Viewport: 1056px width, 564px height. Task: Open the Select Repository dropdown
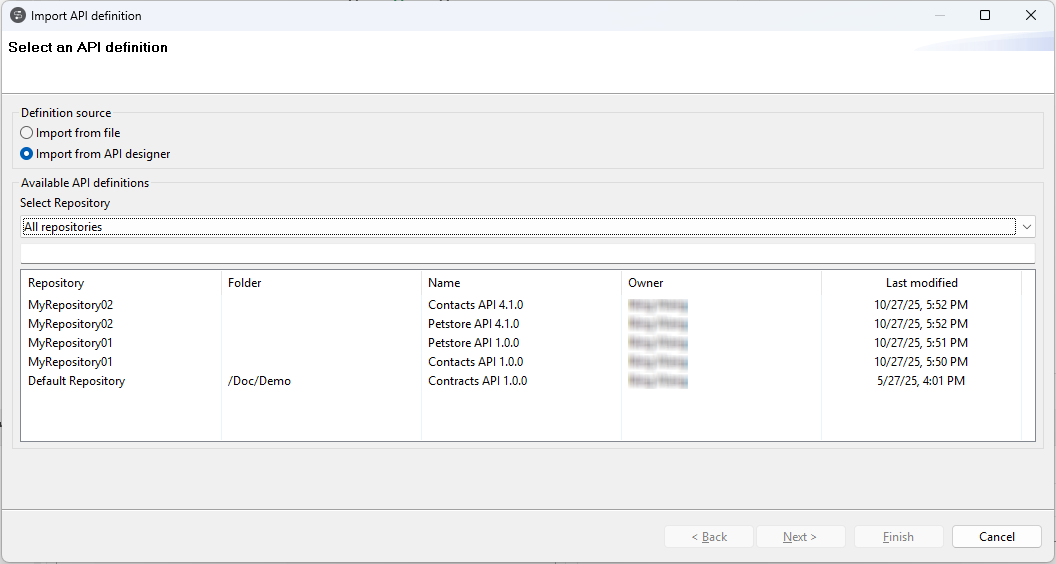528,226
